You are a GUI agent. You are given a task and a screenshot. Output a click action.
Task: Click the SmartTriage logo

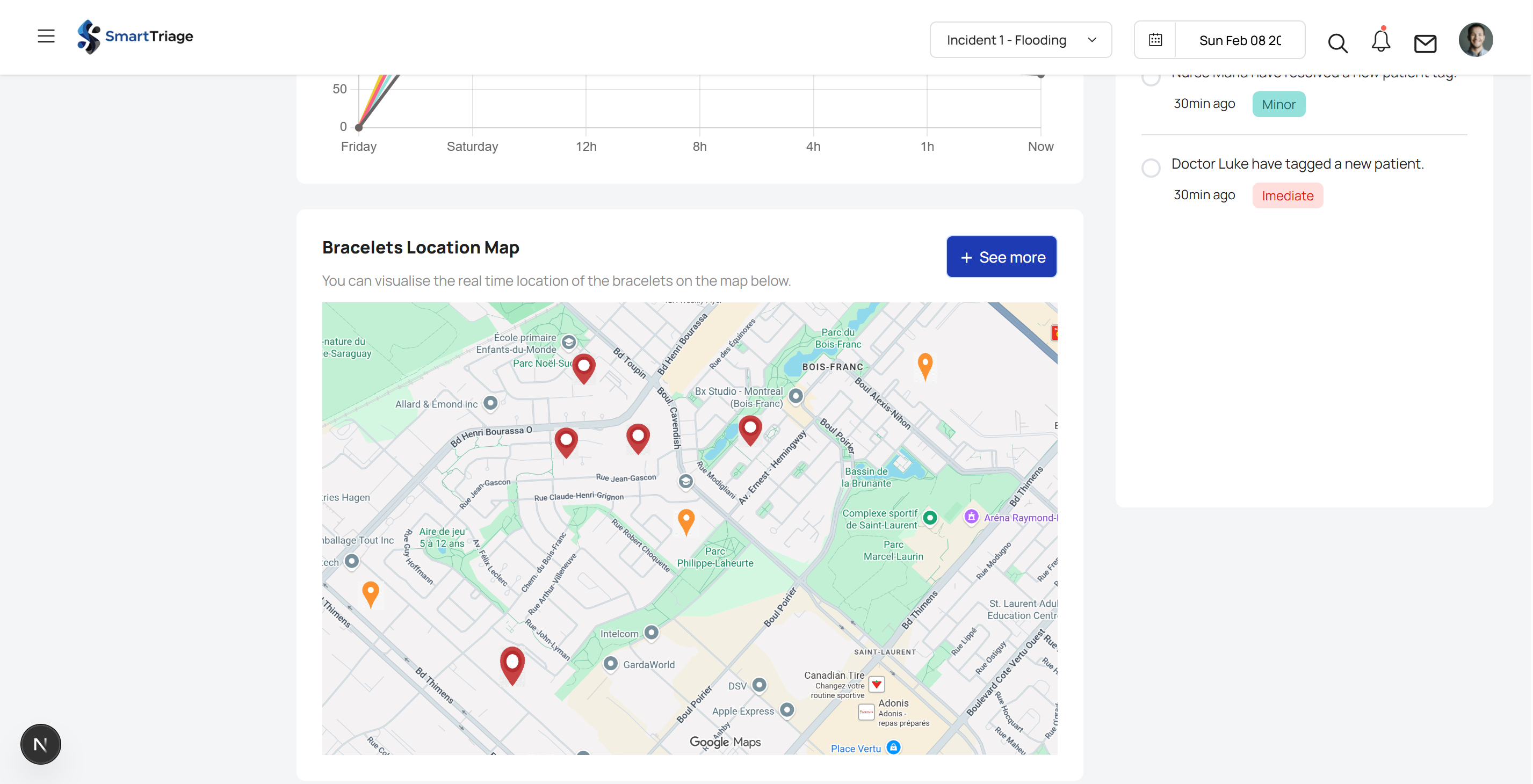pyautogui.click(x=135, y=37)
